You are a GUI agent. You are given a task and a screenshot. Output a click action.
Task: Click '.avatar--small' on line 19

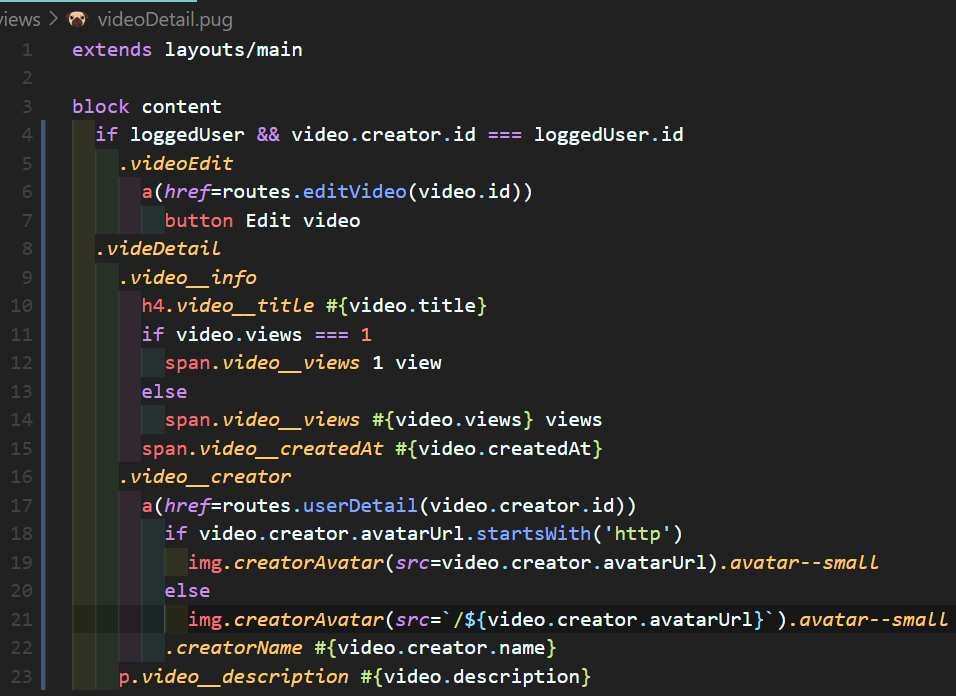[799, 562]
